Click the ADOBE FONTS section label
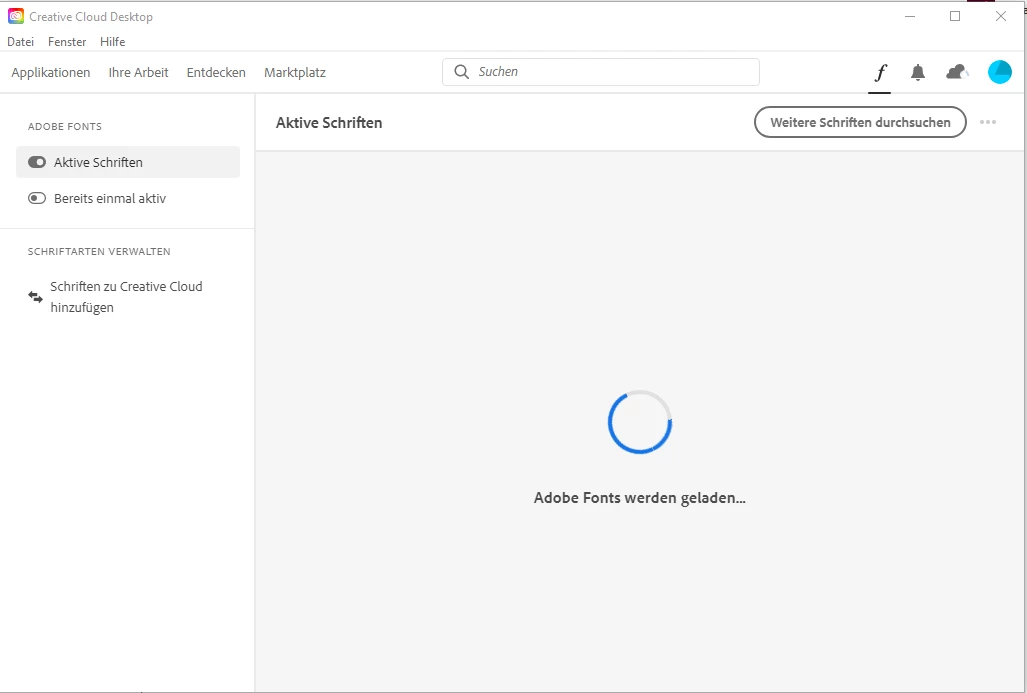The height and width of the screenshot is (693, 1027). (x=65, y=126)
